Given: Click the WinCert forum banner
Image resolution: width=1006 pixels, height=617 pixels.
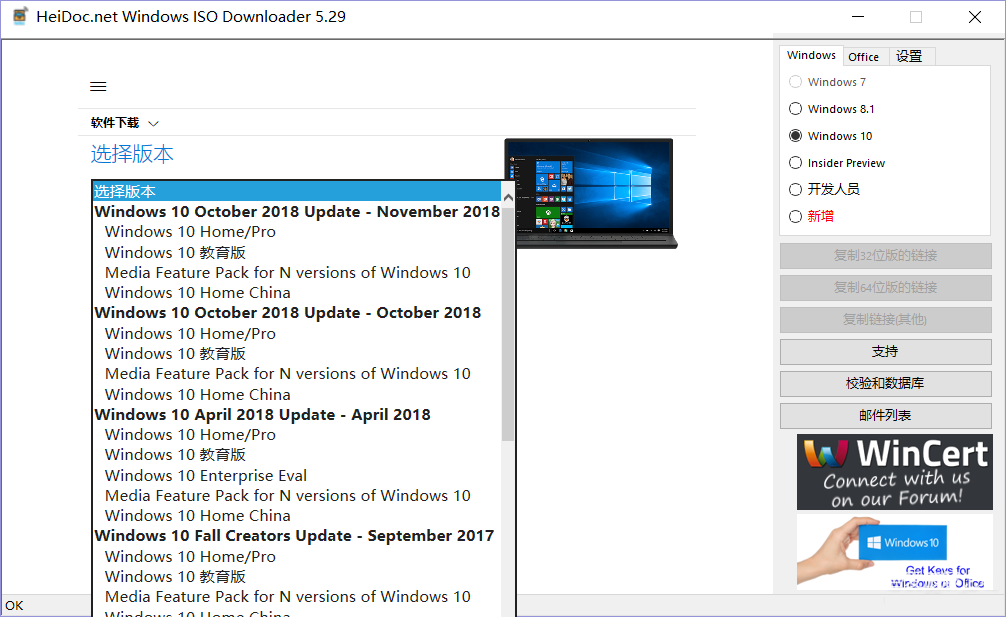Looking at the screenshot, I should (894, 472).
